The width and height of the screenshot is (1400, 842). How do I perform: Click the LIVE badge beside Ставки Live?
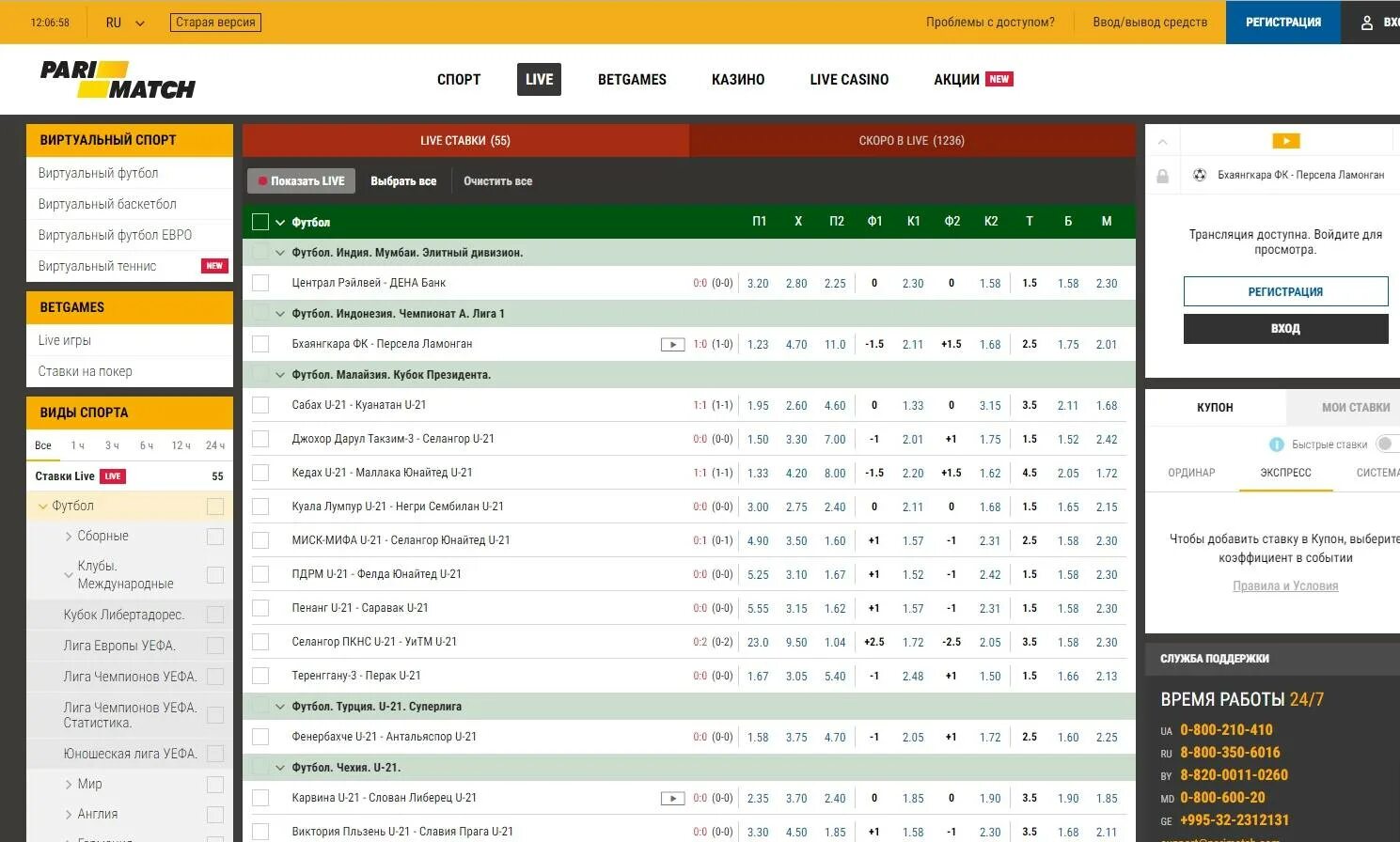pos(113,476)
